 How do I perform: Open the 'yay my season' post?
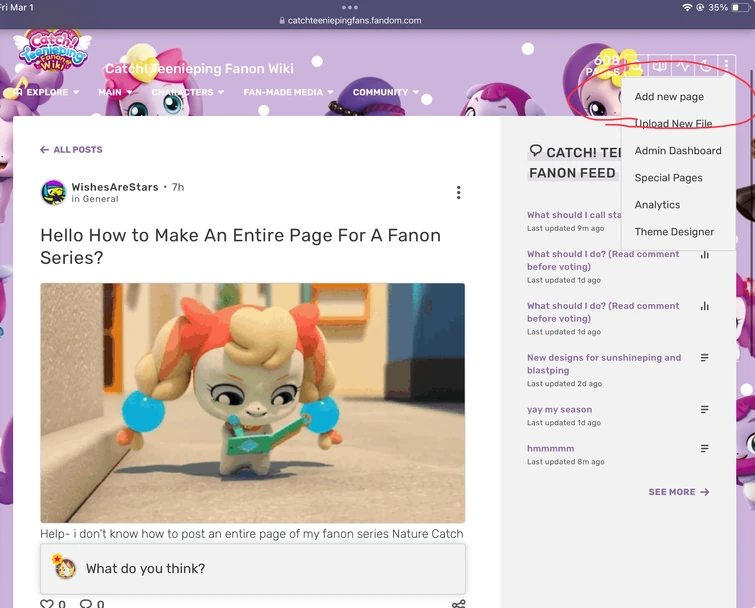559,409
